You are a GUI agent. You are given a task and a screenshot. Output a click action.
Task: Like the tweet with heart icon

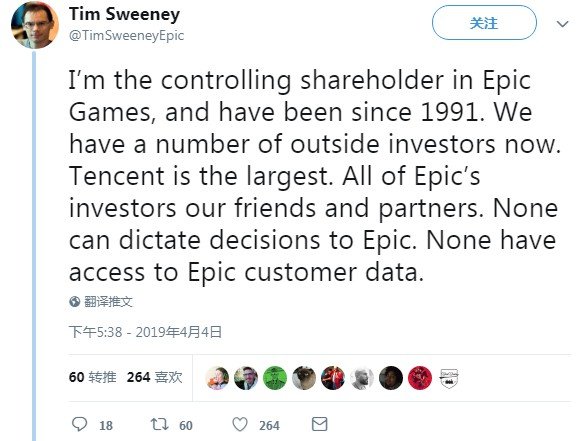[240, 424]
